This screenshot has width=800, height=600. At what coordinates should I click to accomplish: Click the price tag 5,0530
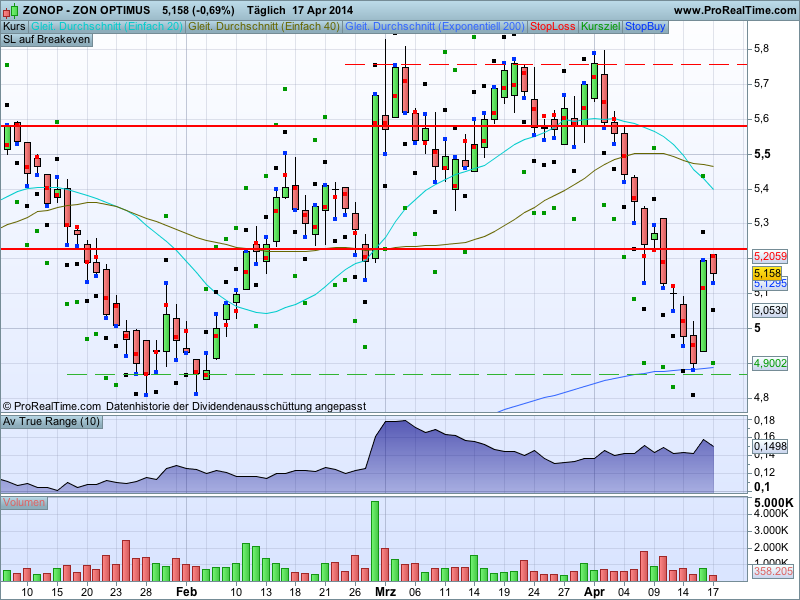pos(770,310)
